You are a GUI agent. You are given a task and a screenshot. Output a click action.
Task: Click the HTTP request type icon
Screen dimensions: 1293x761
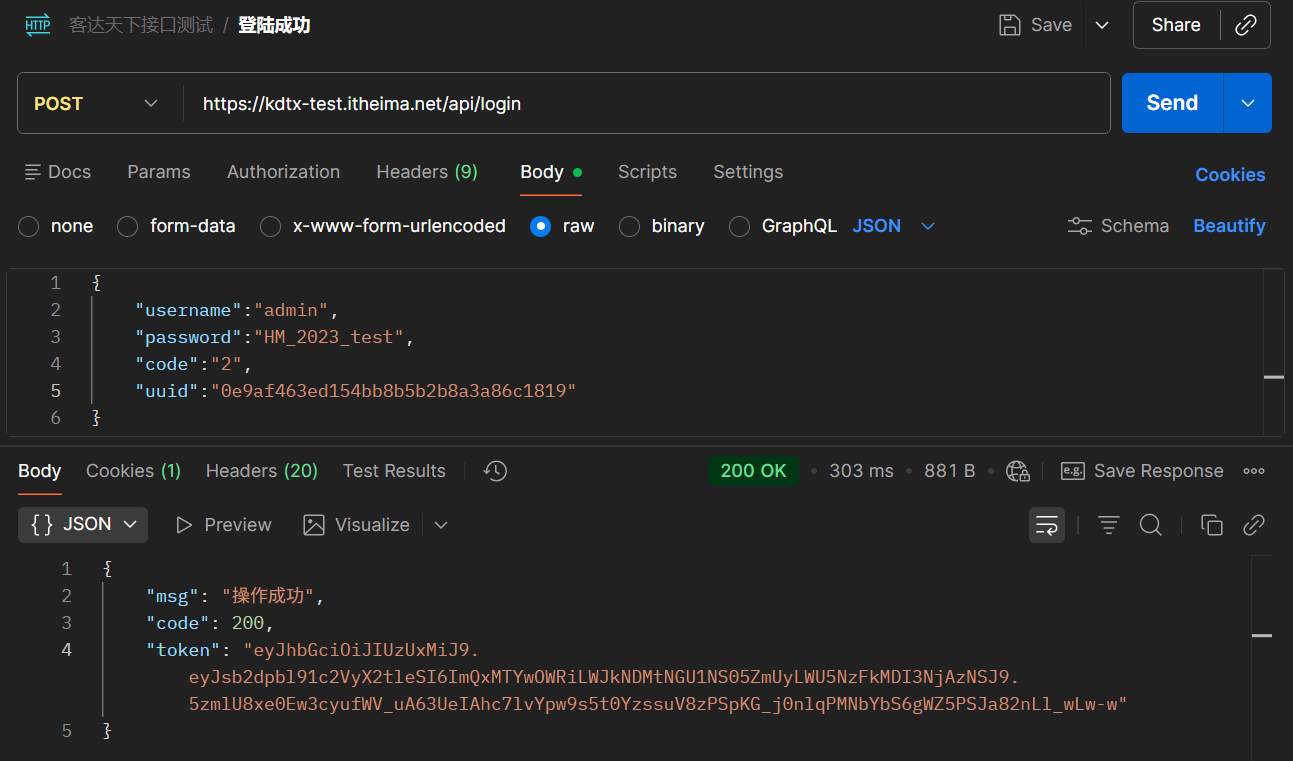pyautogui.click(x=38, y=25)
